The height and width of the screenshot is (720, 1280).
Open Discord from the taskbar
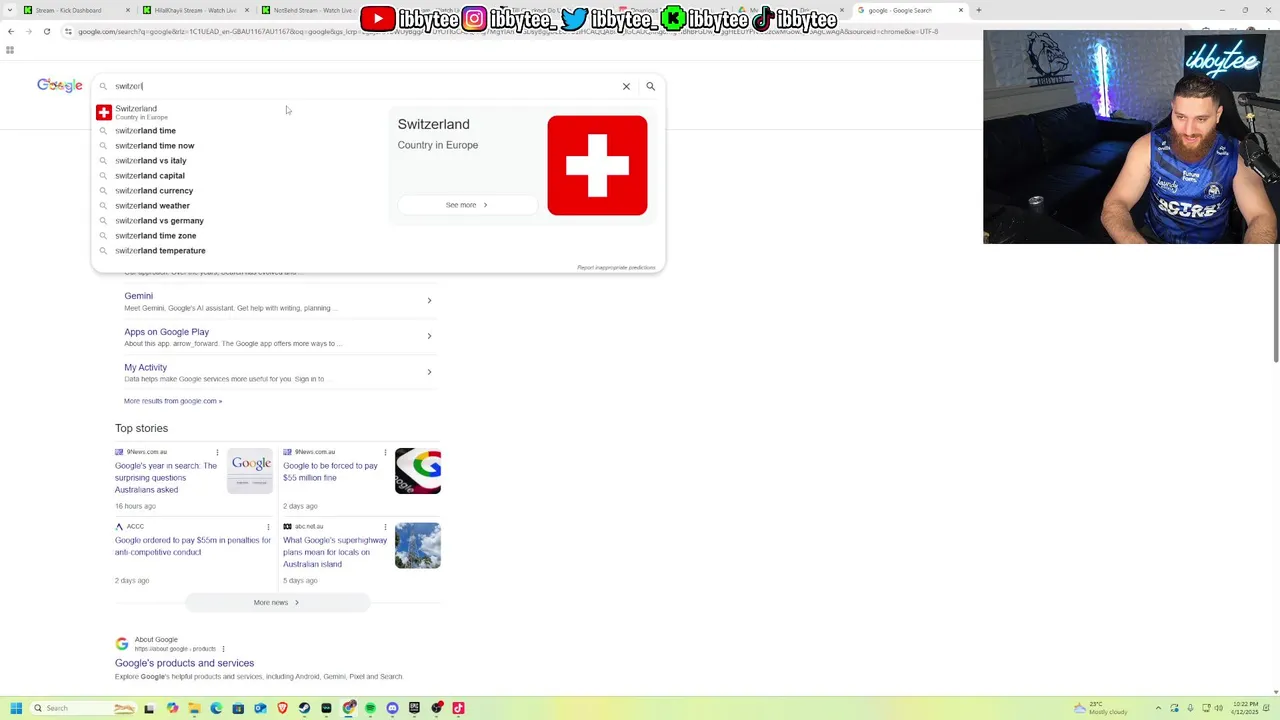click(392, 708)
